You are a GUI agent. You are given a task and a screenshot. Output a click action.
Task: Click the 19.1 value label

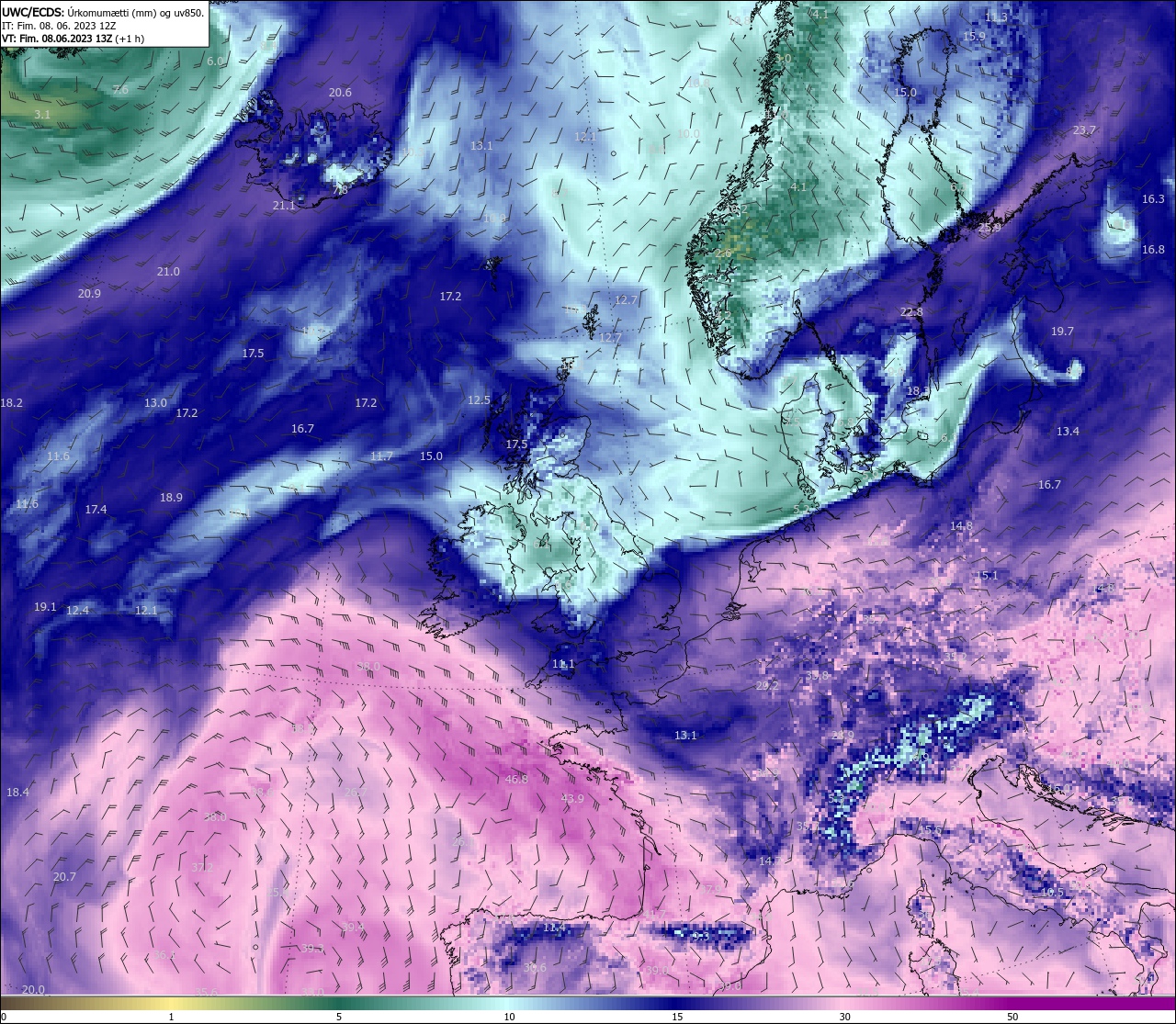(x=45, y=606)
